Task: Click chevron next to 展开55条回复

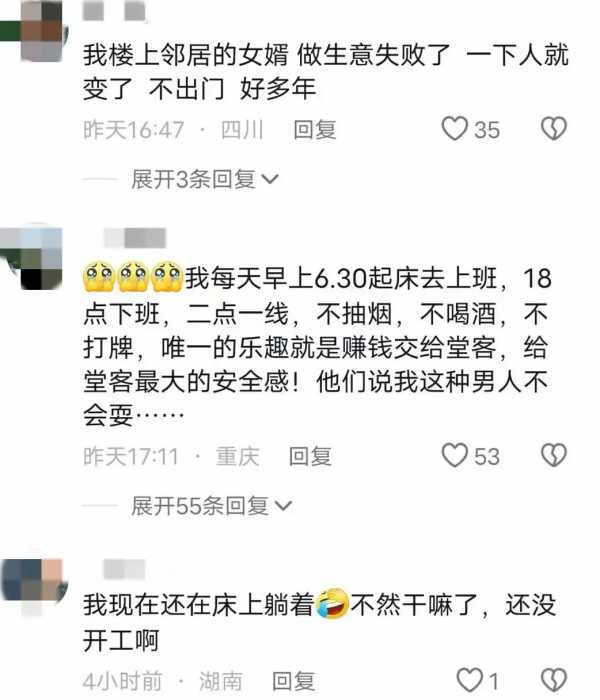Action: tap(283, 506)
